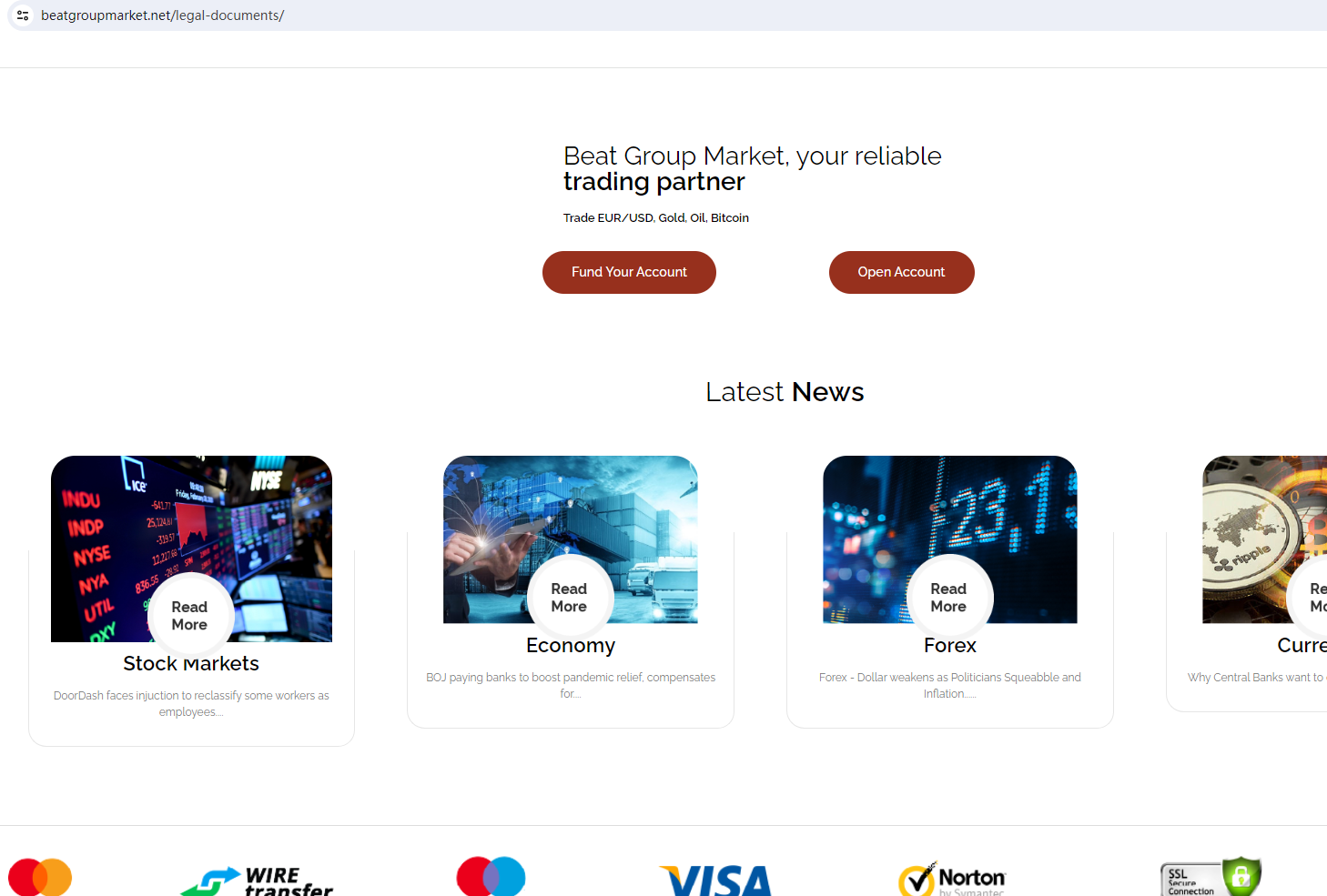Viewport: 1327px width, 896px height.
Task: Click the Fund Your Account button
Action: 629,272
